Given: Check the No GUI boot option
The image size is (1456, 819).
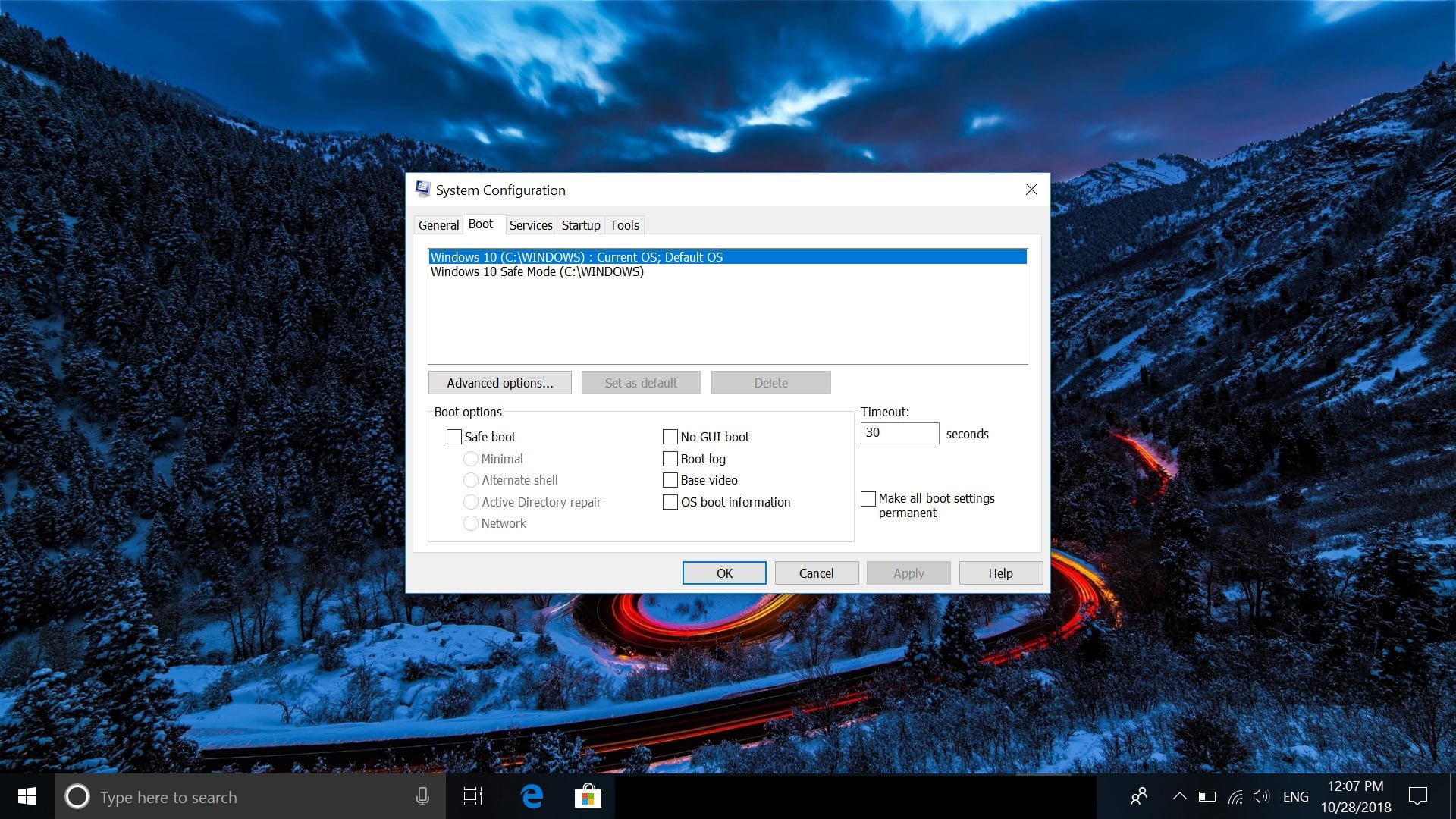Looking at the screenshot, I should tap(670, 437).
